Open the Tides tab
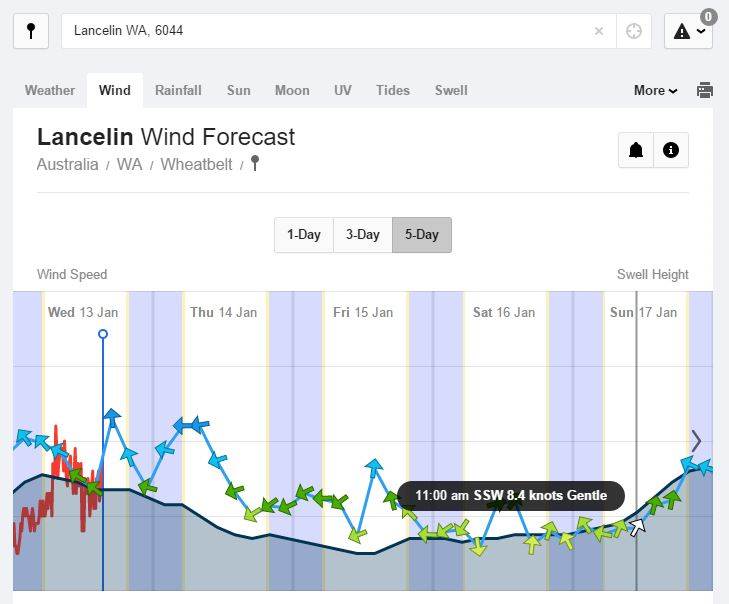 pyautogui.click(x=392, y=90)
